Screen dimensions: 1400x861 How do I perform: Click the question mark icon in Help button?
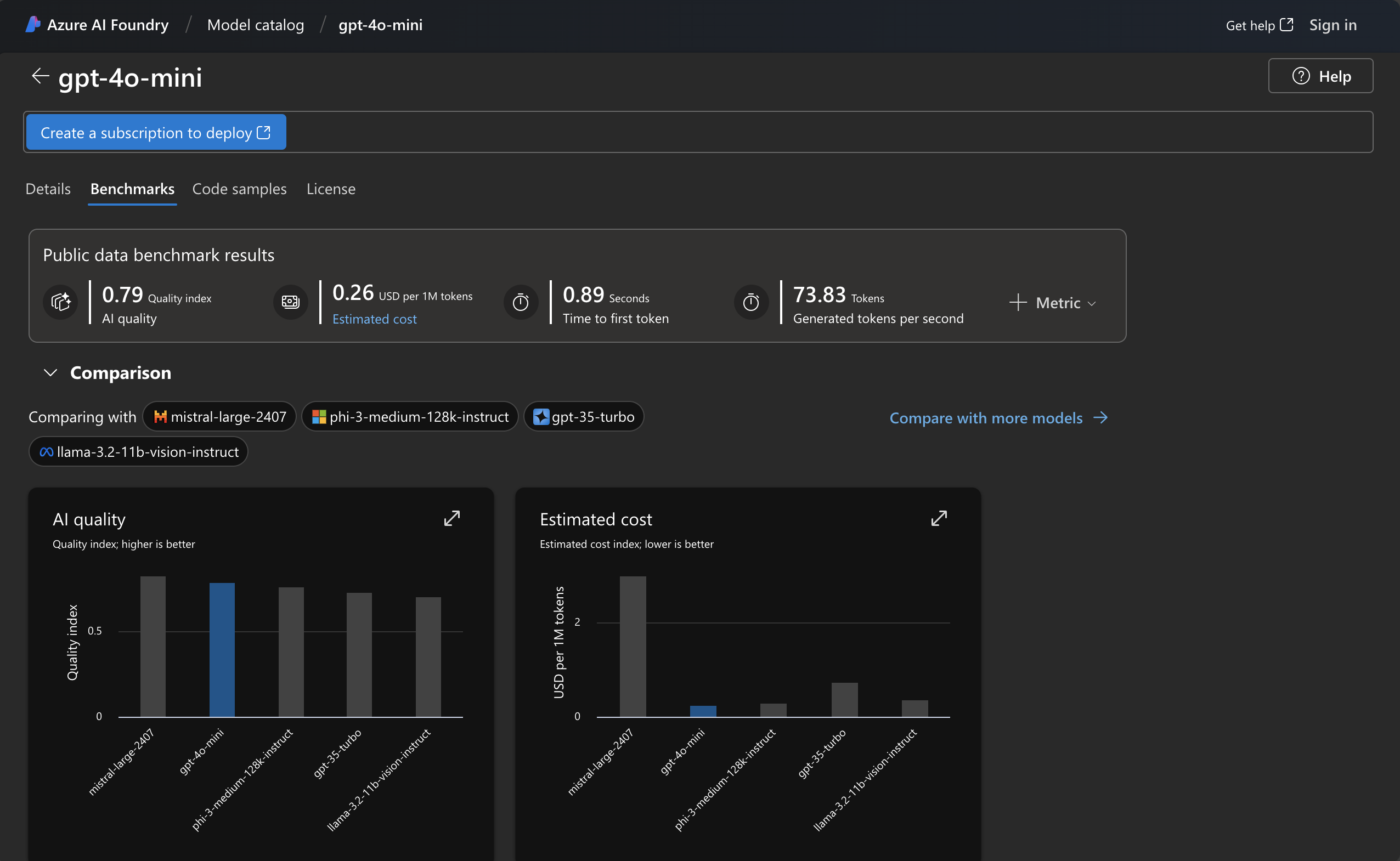(1301, 76)
